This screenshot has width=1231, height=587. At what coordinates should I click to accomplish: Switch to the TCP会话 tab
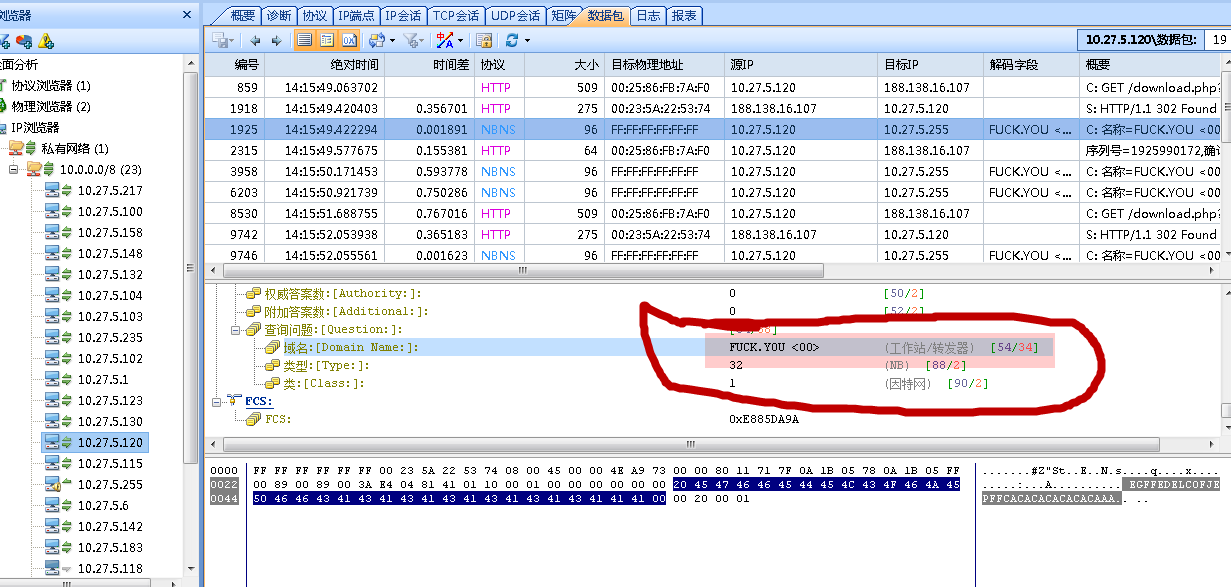point(456,15)
